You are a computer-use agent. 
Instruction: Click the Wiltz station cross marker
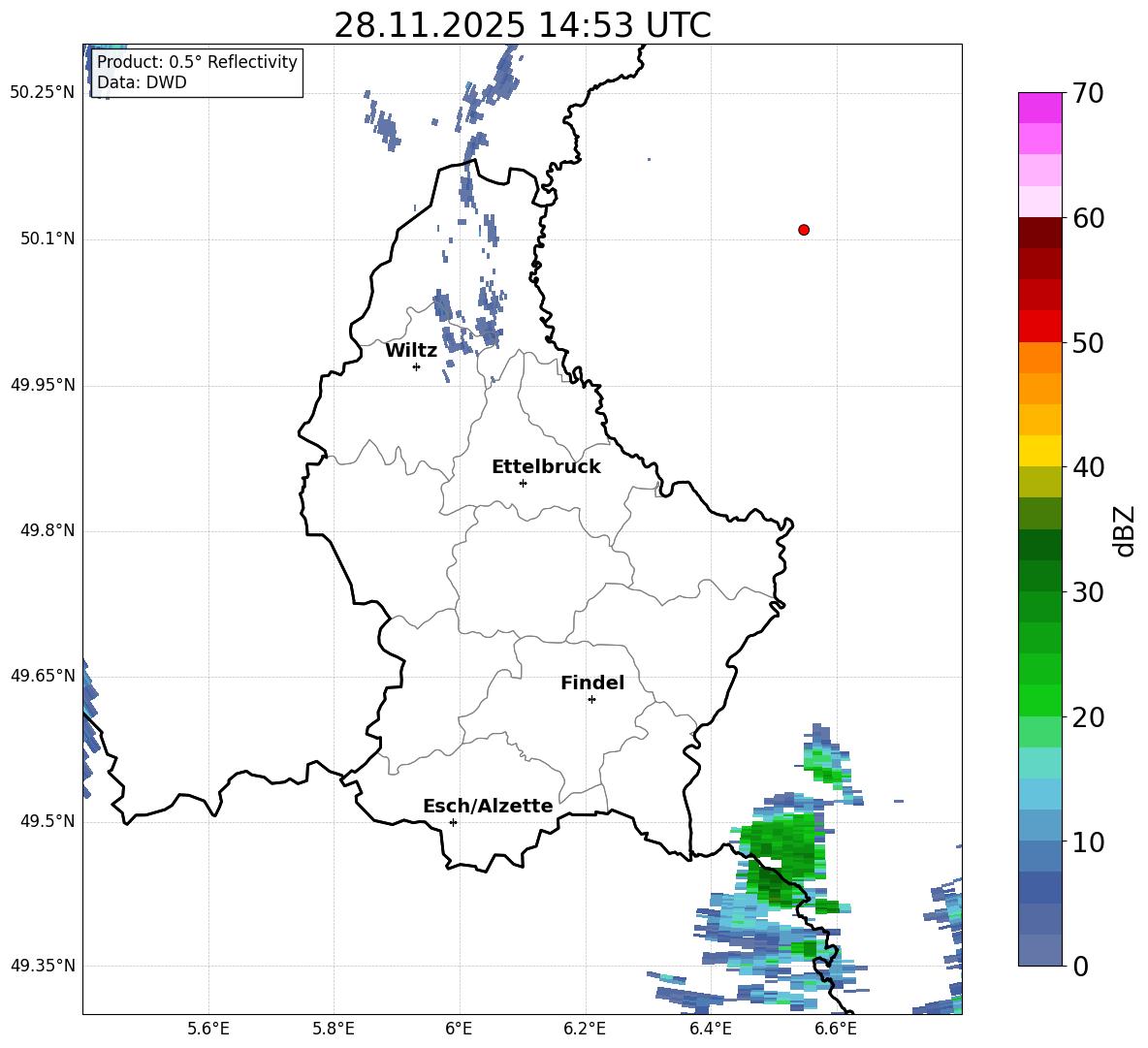[416, 366]
